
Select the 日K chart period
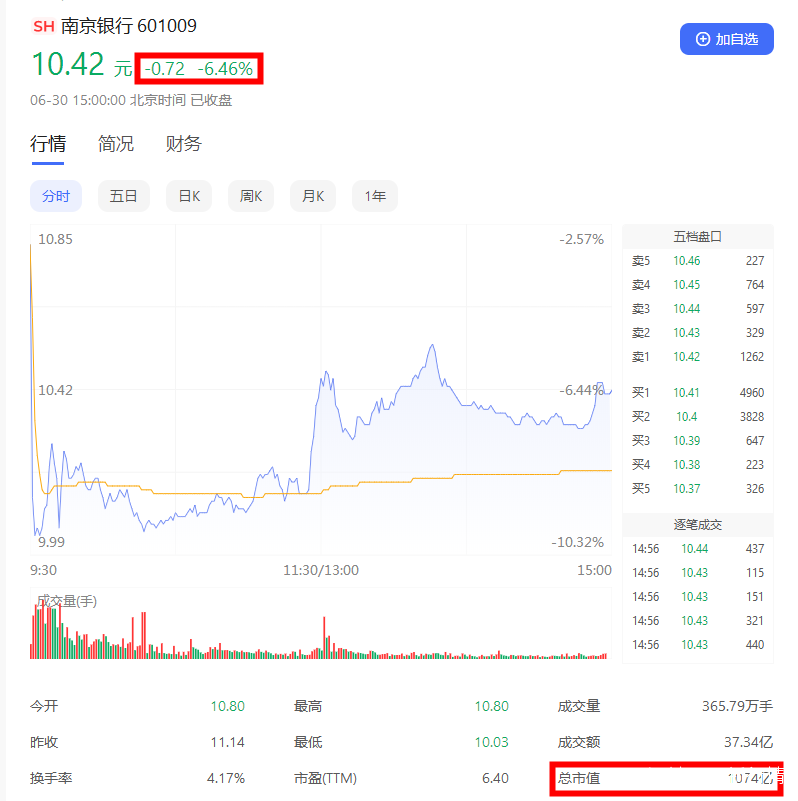[x=189, y=196]
